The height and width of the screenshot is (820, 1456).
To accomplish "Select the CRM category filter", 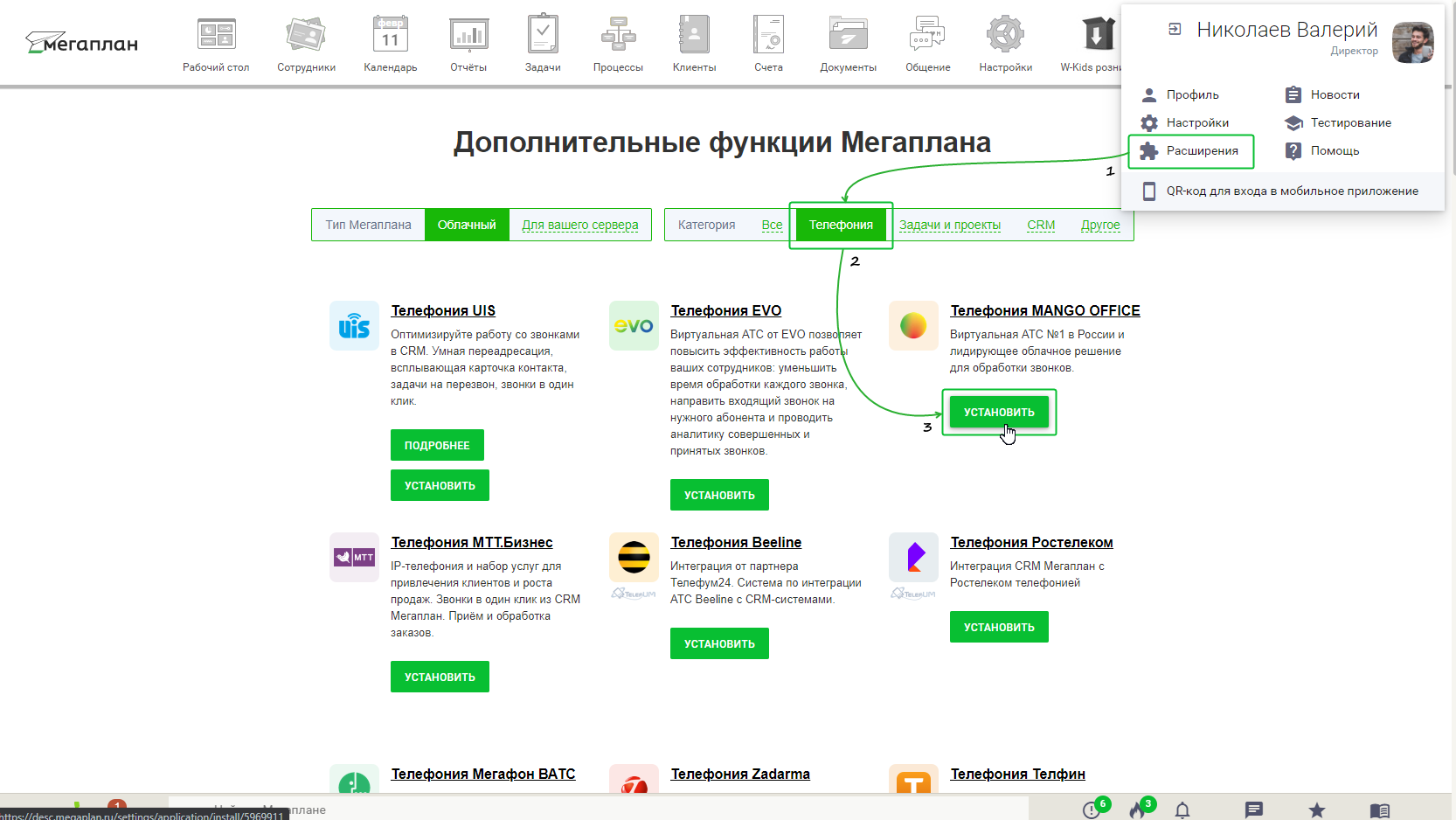I will pyautogui.click(x=1041, y=225).
